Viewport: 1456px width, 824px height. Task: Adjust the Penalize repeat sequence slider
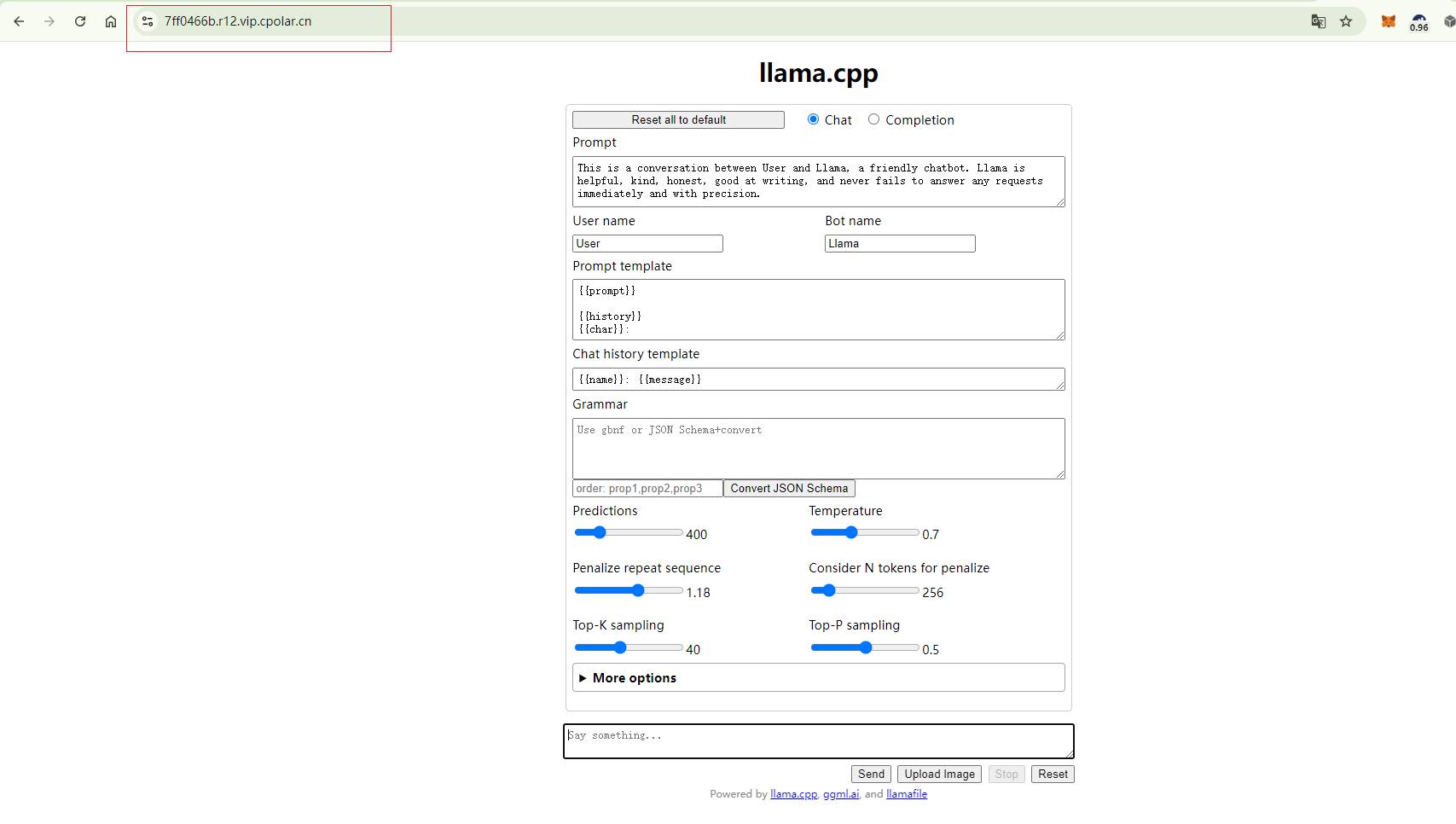pos(629,590)
